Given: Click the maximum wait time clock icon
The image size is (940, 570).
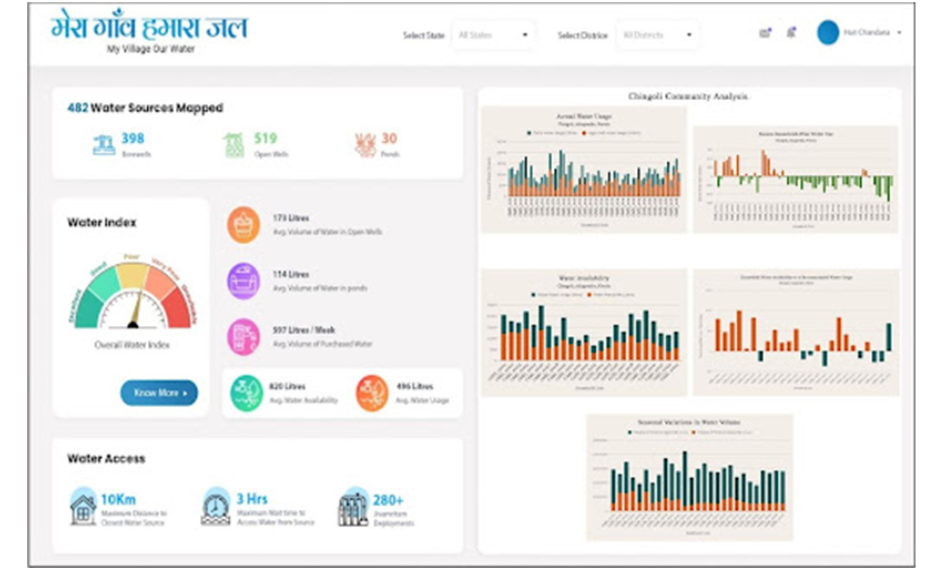Looking at the screenshot, I should coord(215,507).
